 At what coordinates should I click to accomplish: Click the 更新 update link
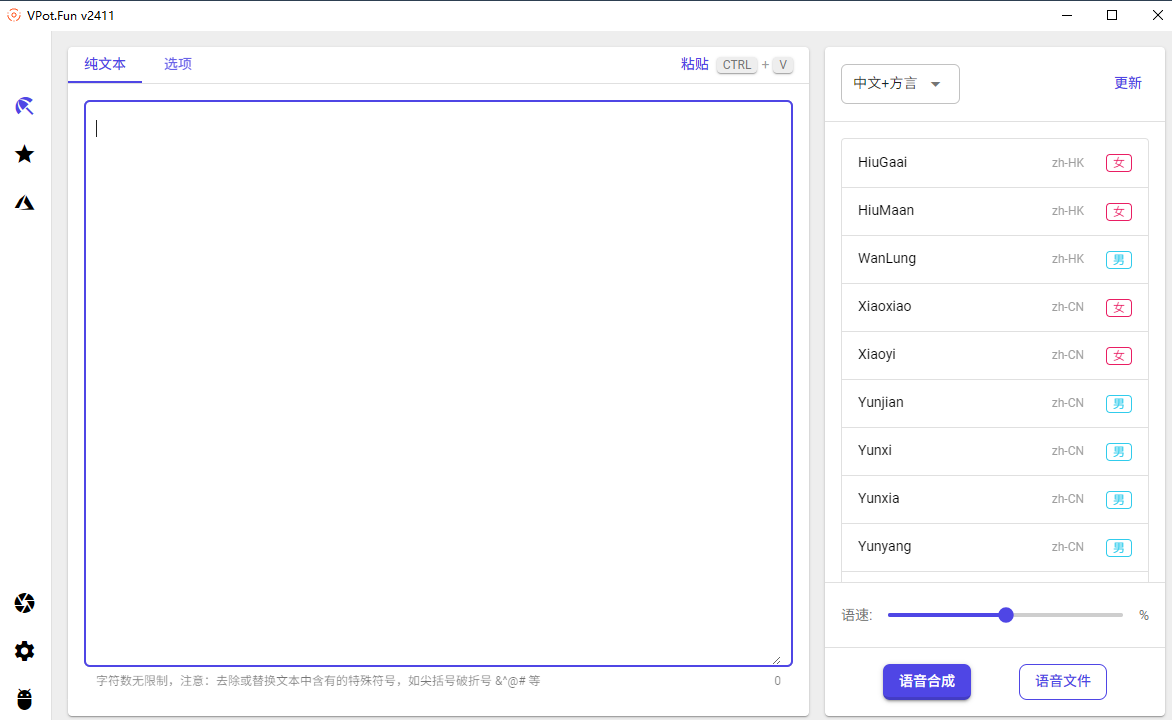pyautogui.click(x=1127, y=83)
